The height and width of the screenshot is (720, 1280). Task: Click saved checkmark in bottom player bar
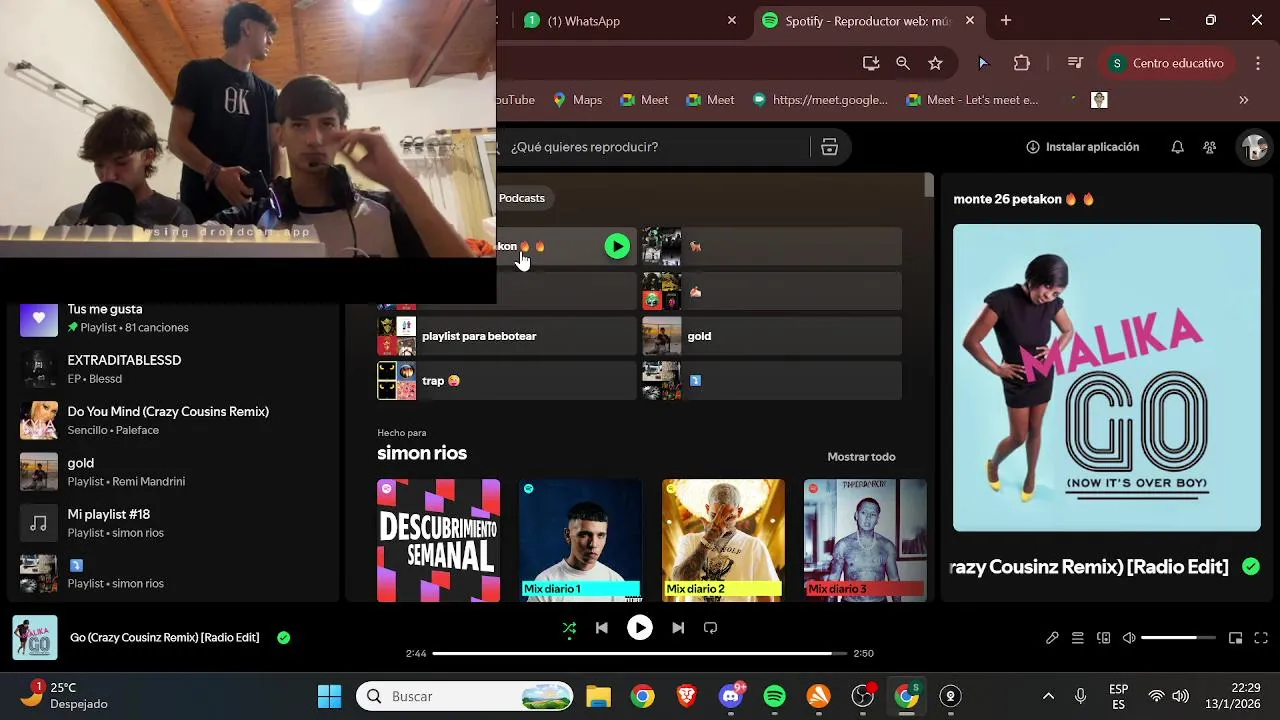pyautogui.click(x=284, y=637)
